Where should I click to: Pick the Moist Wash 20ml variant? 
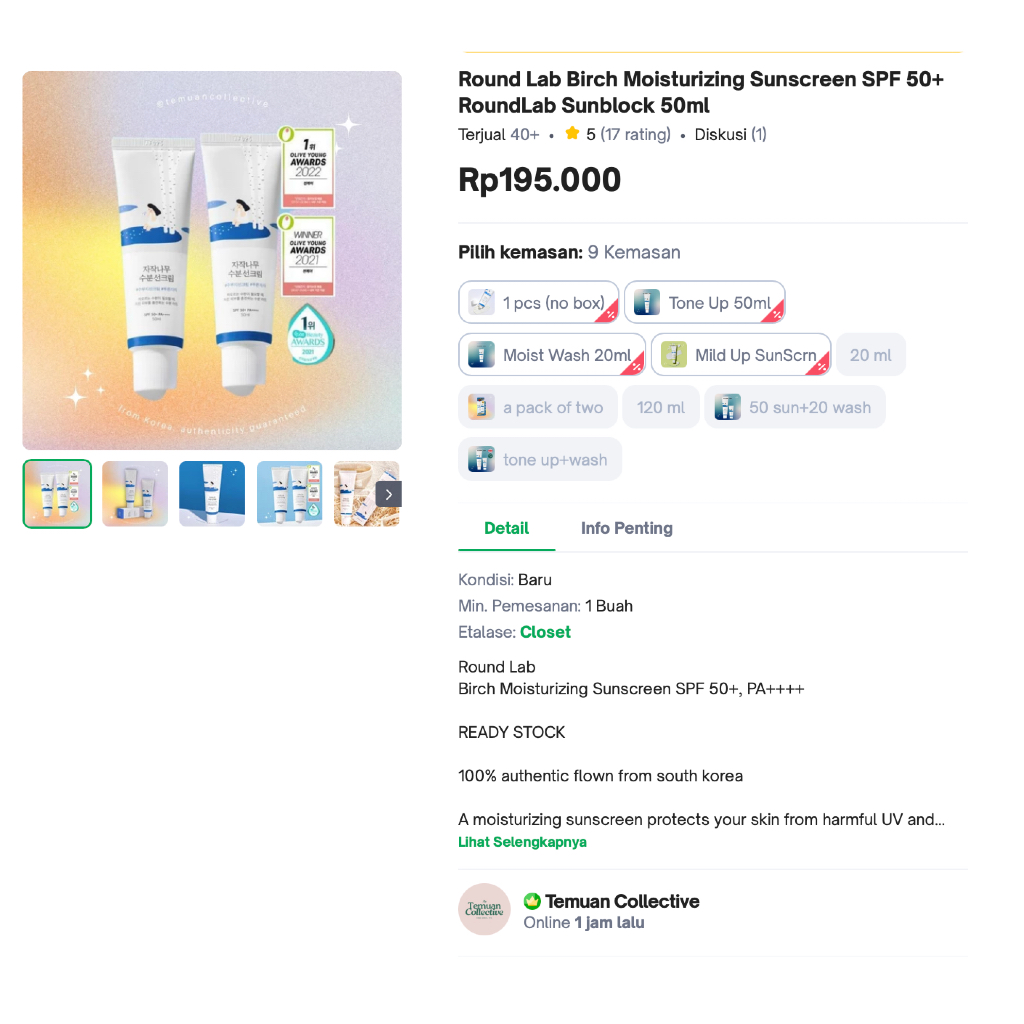[552, 355]
